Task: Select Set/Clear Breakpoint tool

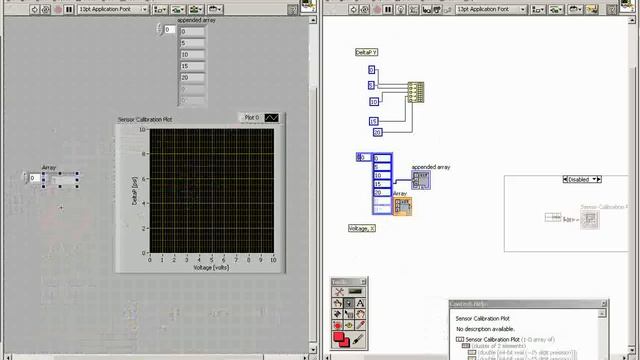Action: click(338, 325)
